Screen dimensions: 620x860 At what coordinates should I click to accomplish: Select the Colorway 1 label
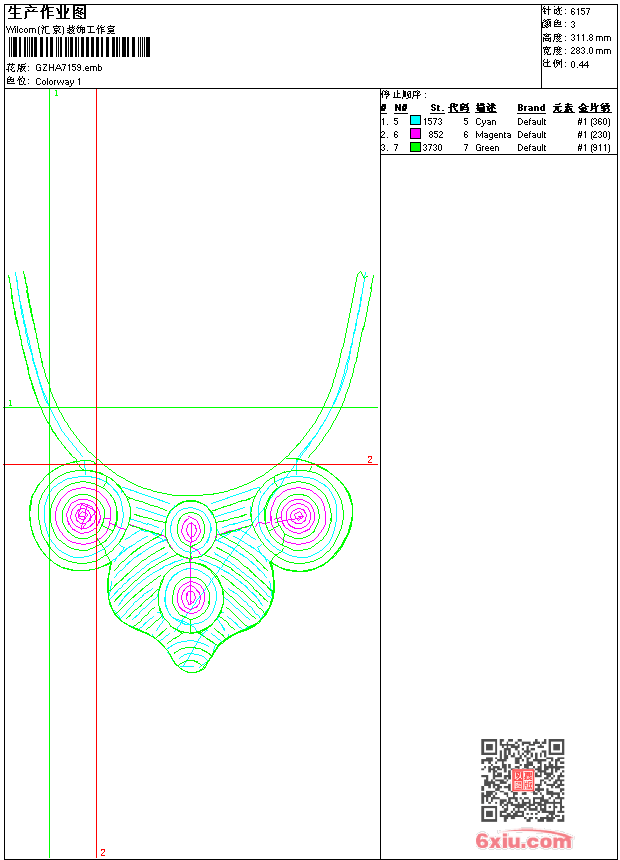tap(58, 81)
